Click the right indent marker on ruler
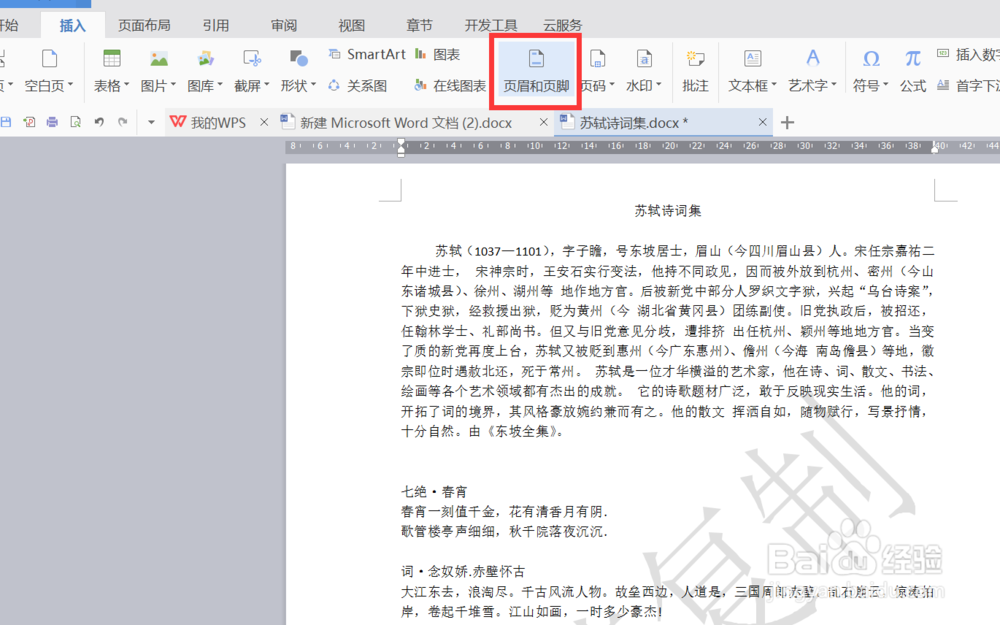 [x=934, y=148]
